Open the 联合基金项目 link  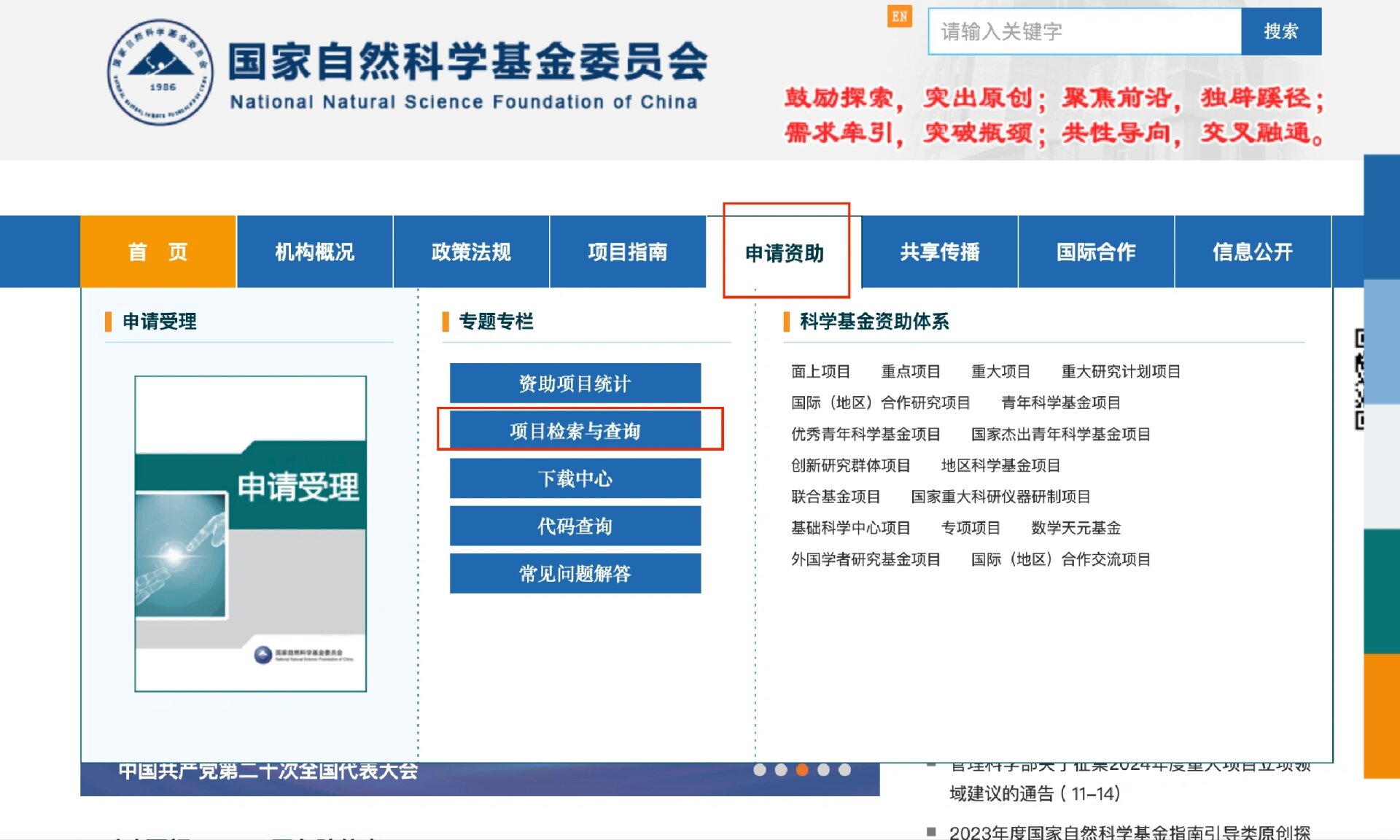(x=836, y=497)
